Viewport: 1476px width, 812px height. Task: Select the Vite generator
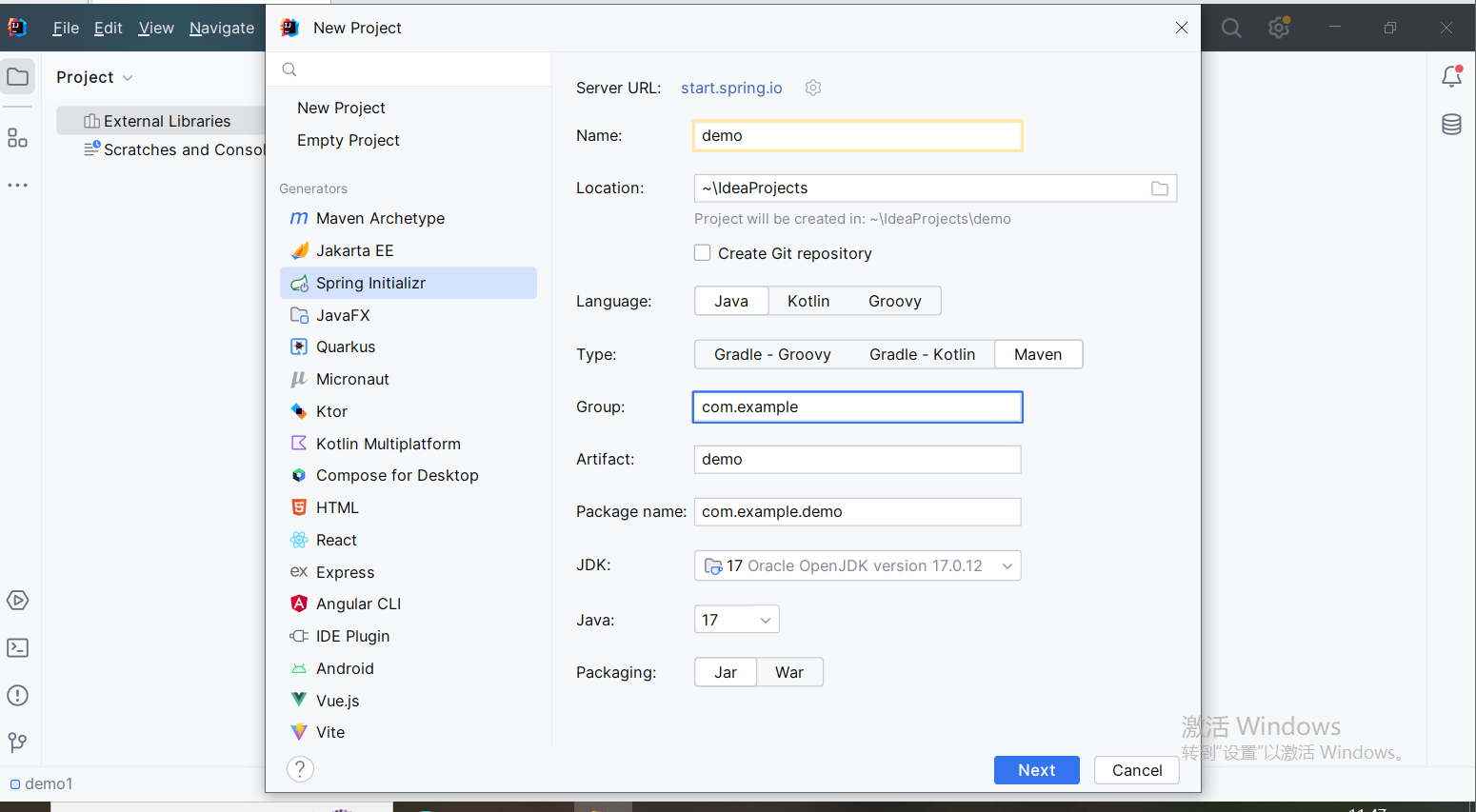click(x=409, y=732)
